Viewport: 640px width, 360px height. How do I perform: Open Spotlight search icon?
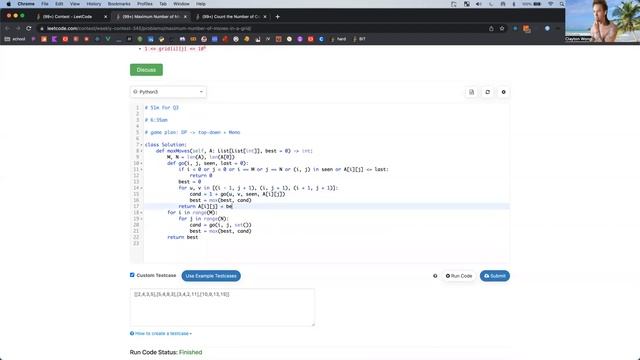pos(562,4)
